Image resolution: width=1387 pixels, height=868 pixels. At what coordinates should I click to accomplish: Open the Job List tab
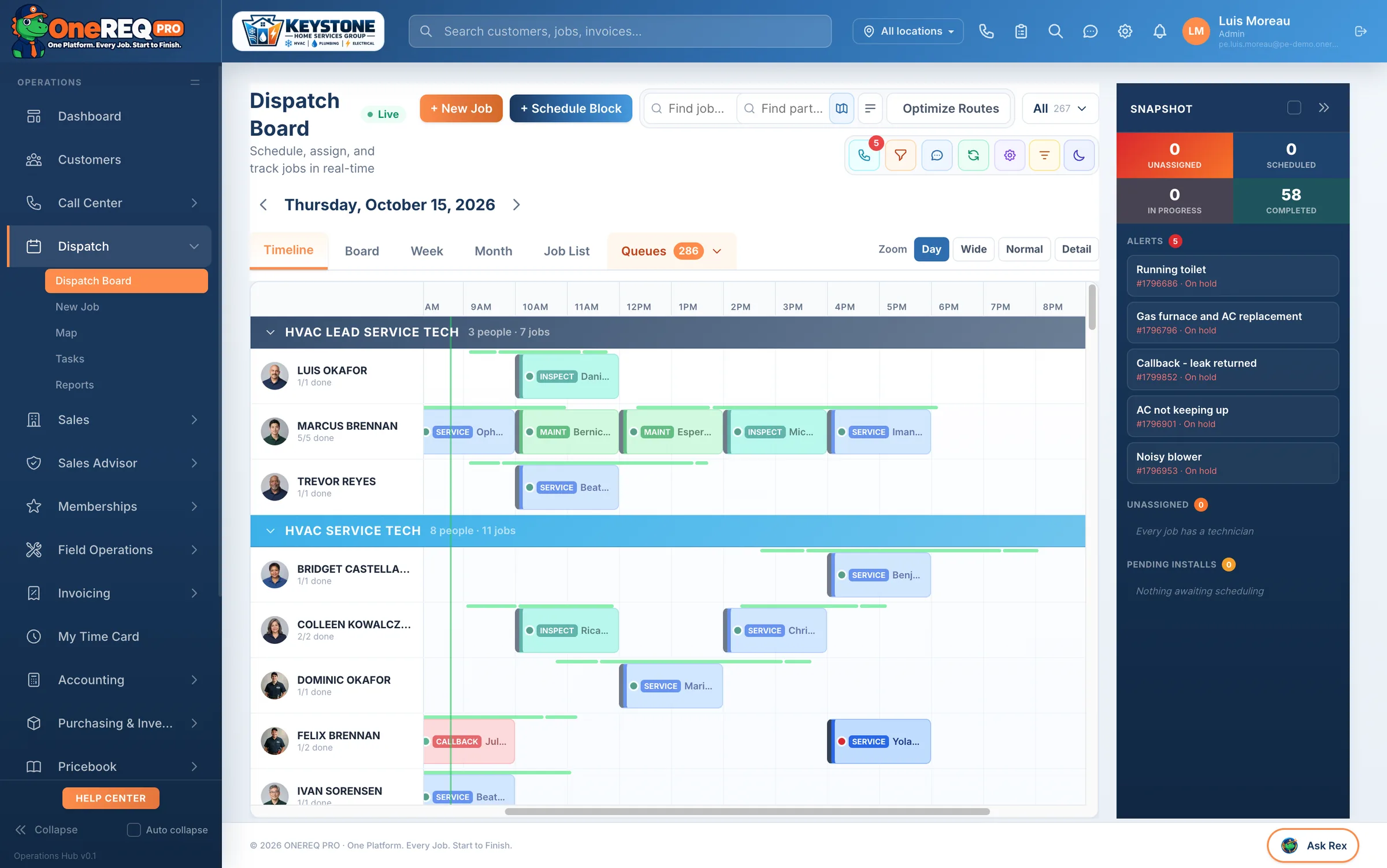coord(566,251)
